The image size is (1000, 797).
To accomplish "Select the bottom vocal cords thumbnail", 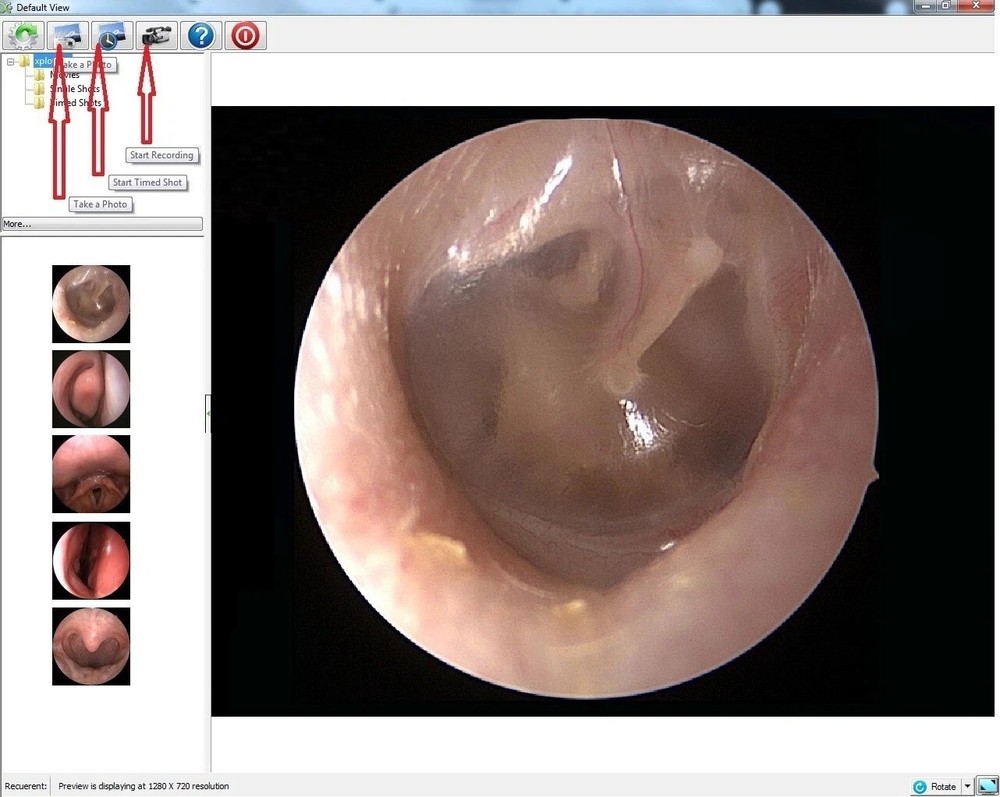I will click(x=91, y=645).
